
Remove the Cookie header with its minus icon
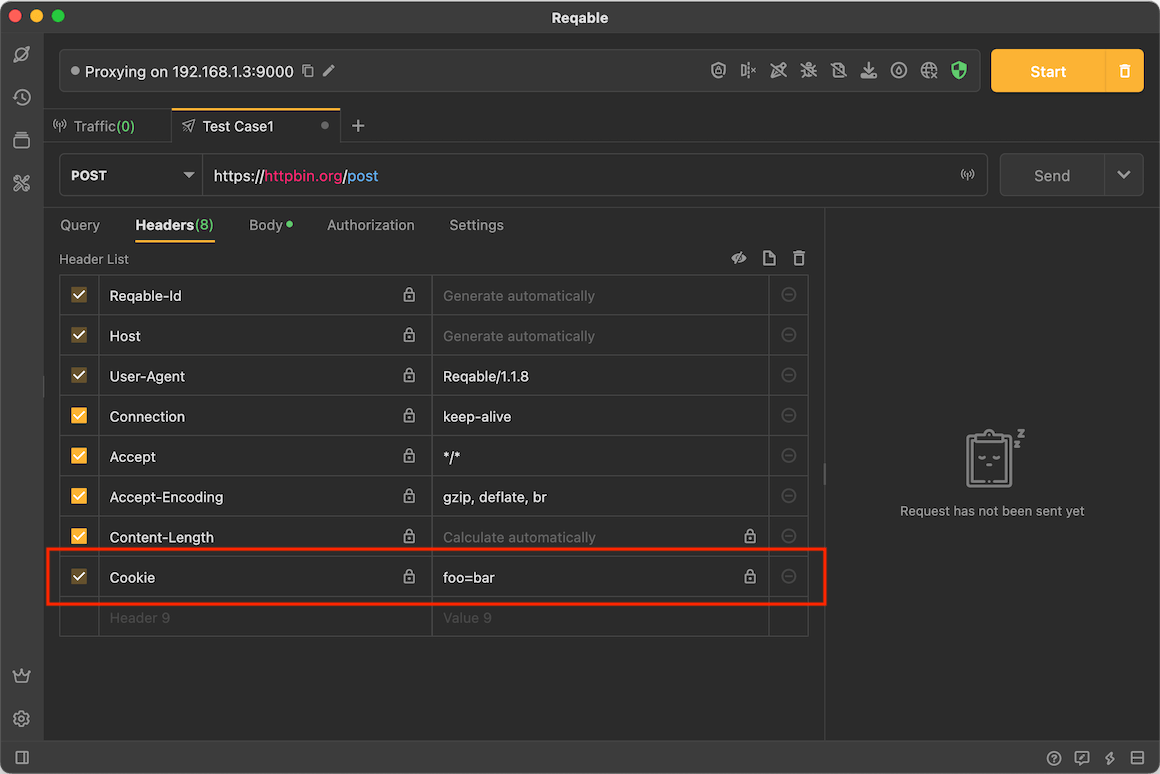[789, 576]
